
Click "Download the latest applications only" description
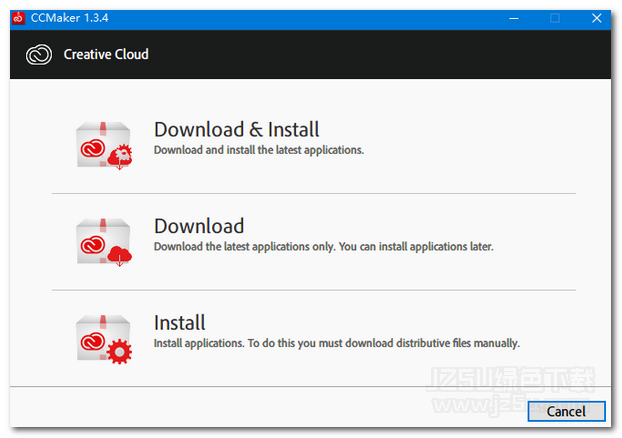coord(324,246)
